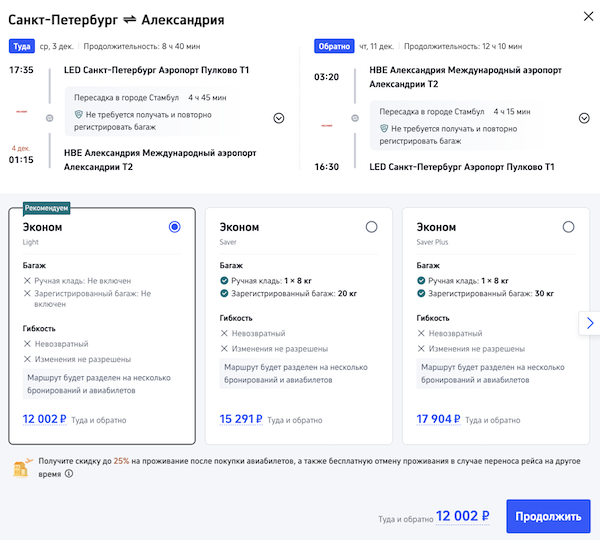Click the hotel discount promo icon
600x540 pixels.
coord(20,467)
